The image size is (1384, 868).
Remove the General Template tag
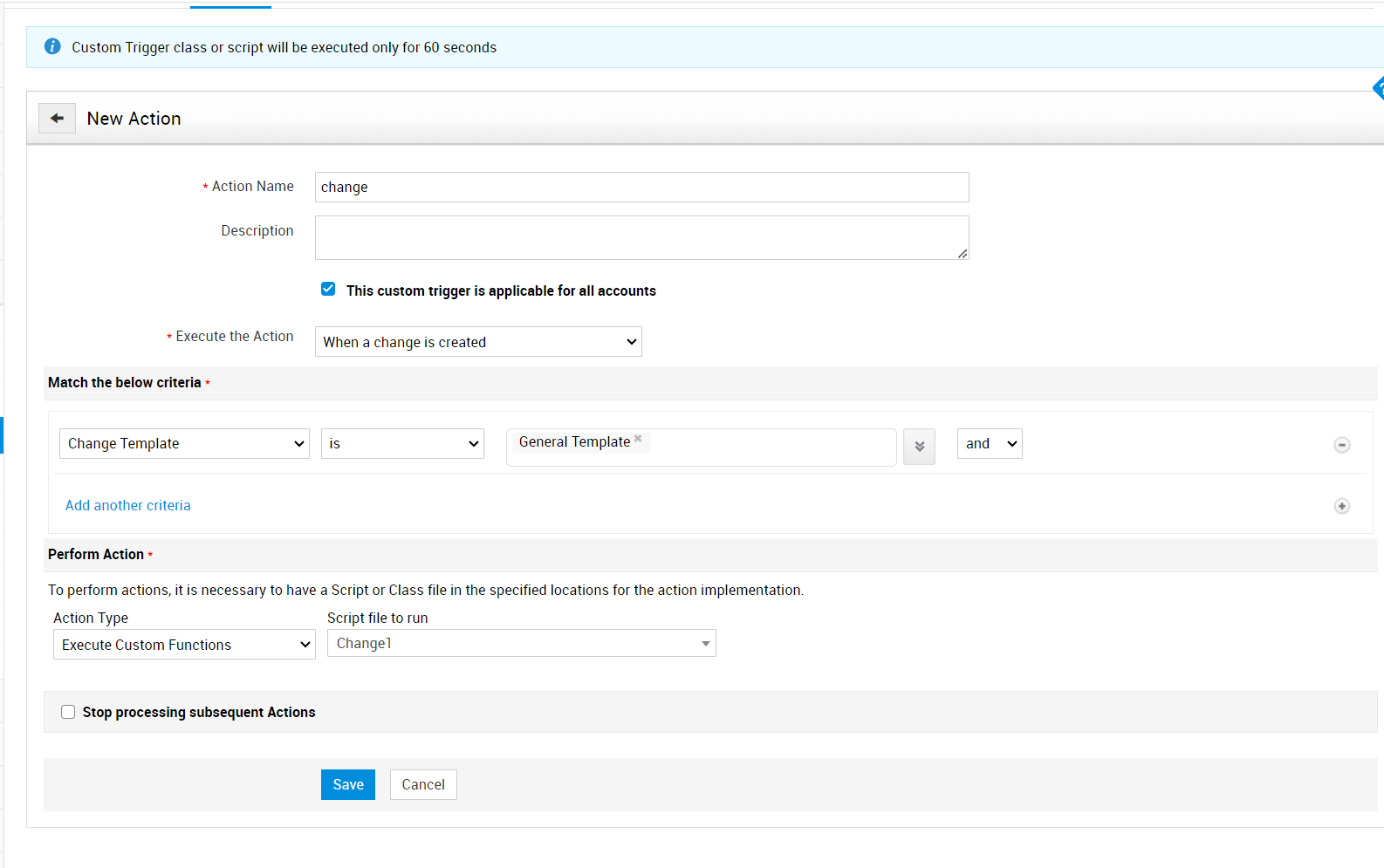pos(638,439)
